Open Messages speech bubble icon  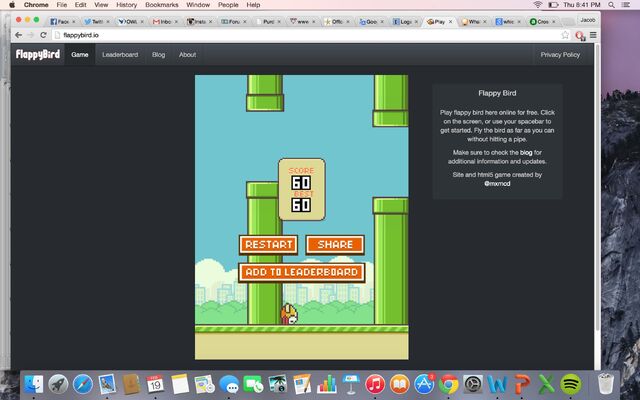pyautogui.click(x=229, y=384)
